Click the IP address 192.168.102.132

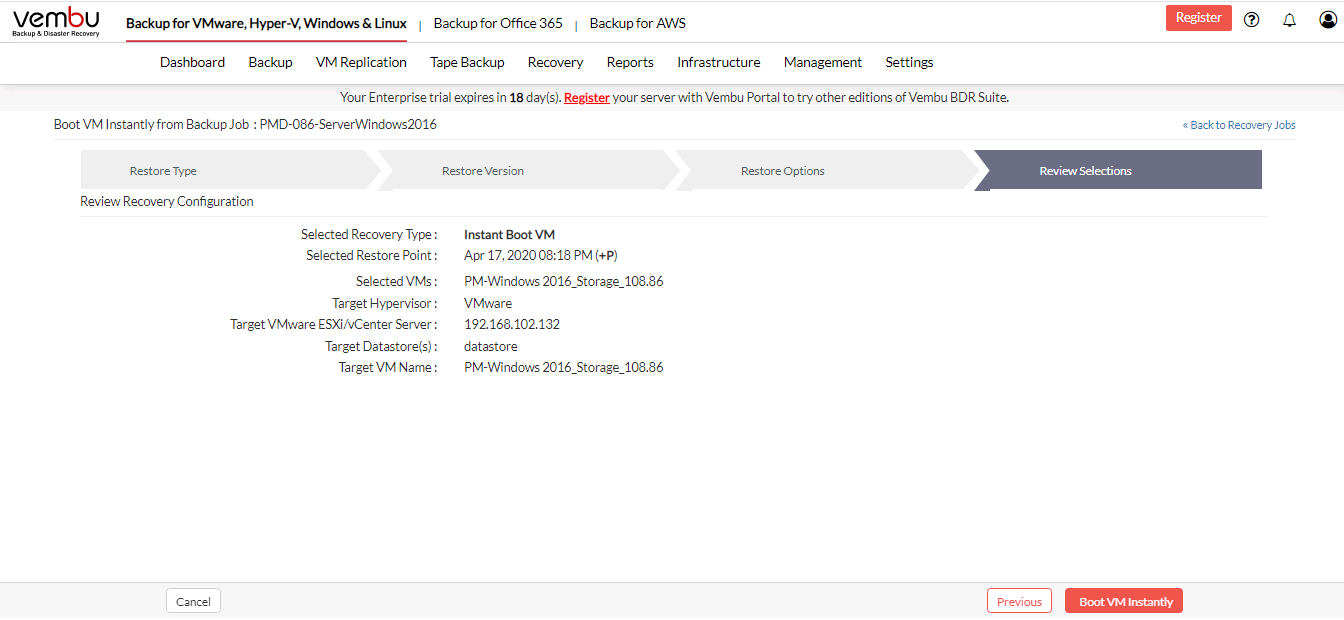point(512,325)
